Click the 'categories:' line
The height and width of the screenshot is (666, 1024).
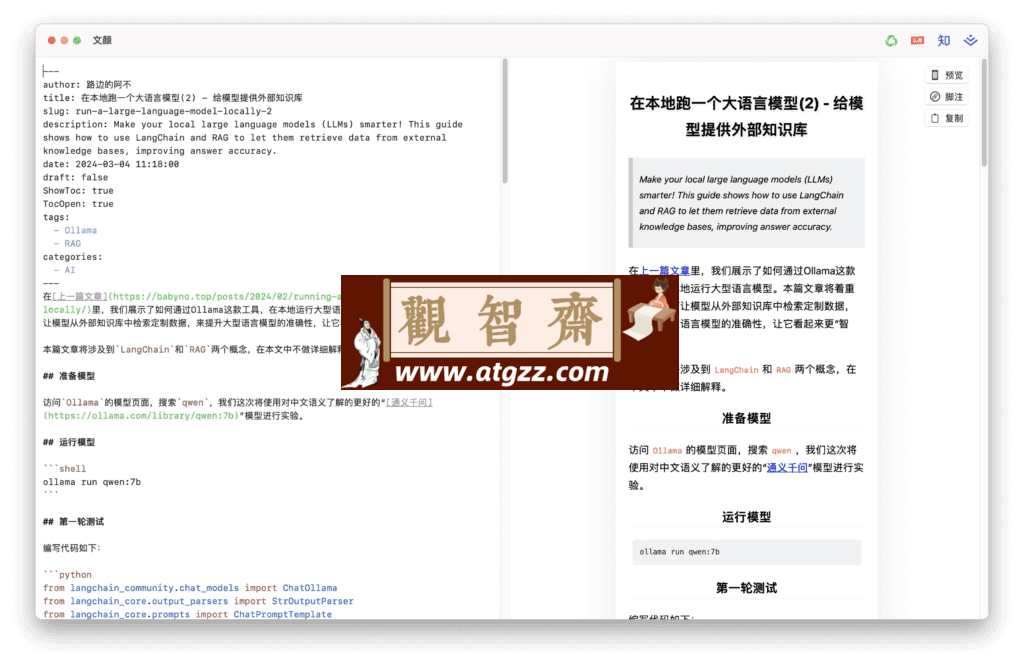(x=72, y=257)
